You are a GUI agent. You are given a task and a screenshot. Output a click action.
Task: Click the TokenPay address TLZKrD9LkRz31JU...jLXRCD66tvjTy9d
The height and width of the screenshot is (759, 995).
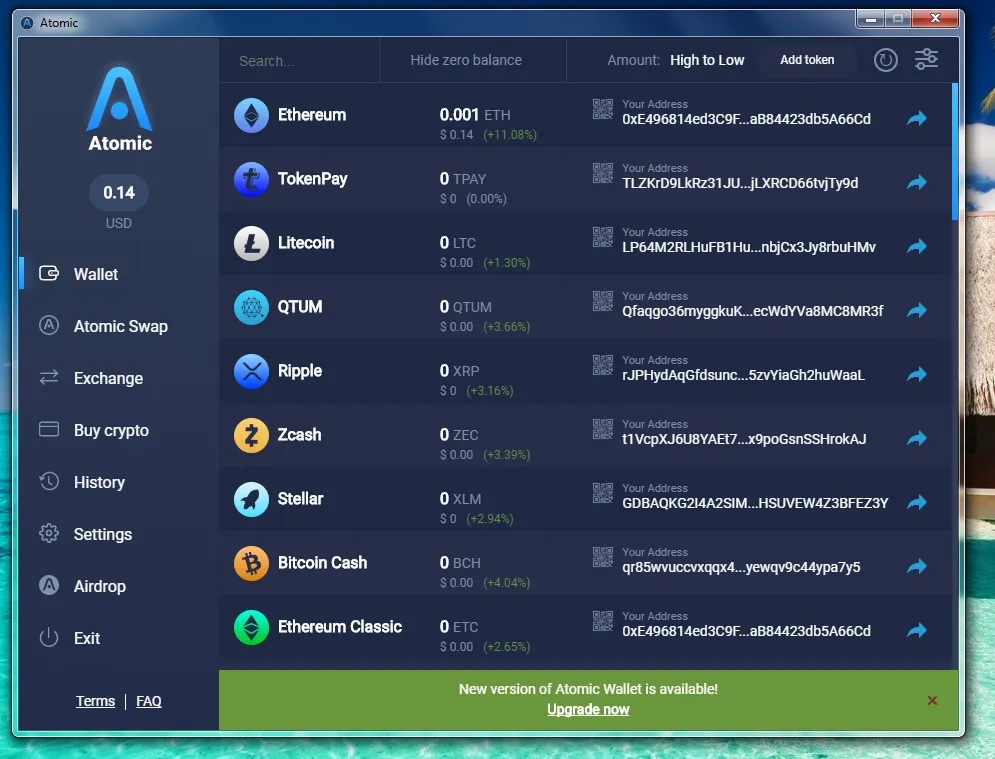click(740, 183)
